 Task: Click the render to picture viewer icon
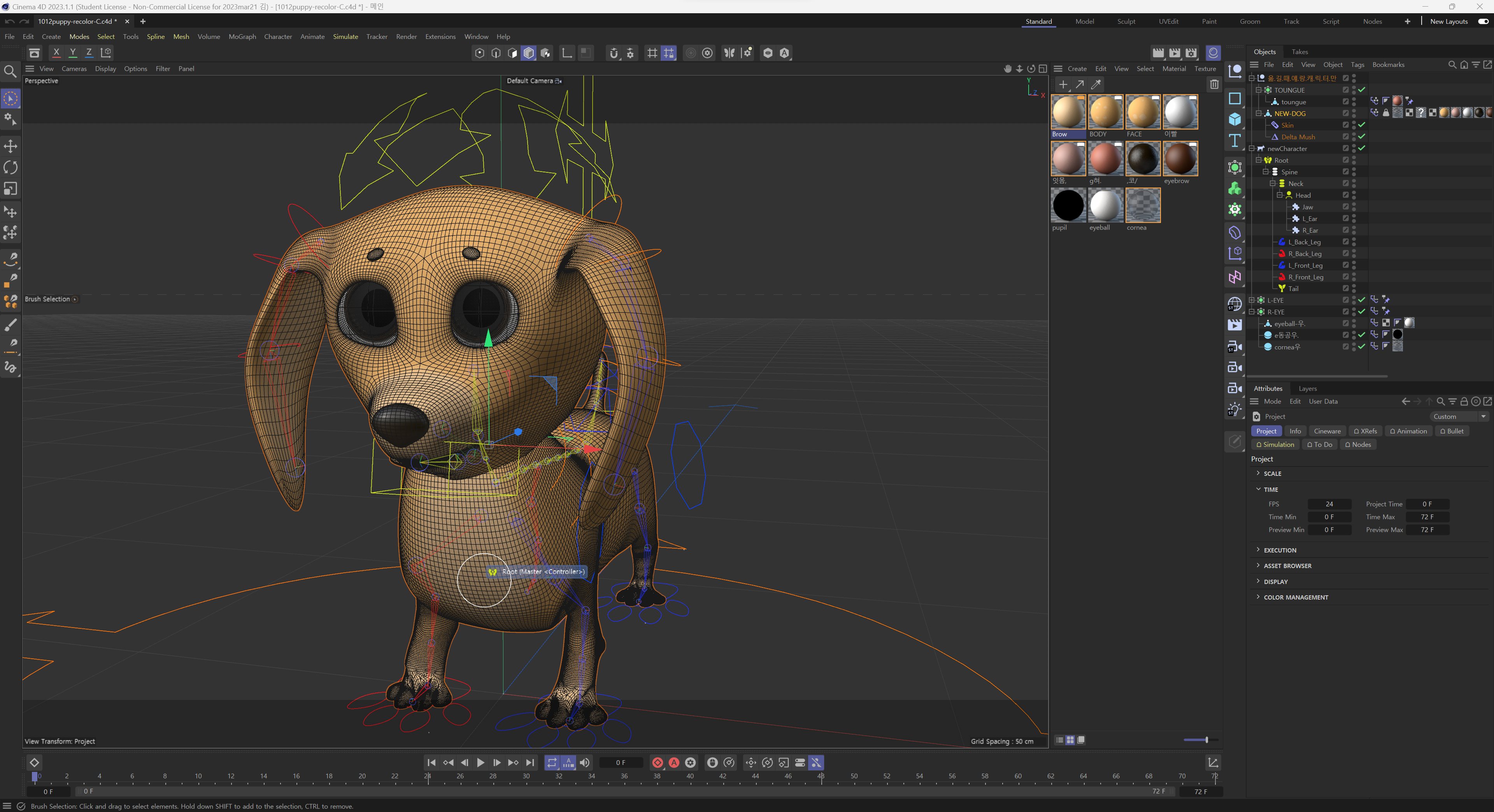point(1175,53)
